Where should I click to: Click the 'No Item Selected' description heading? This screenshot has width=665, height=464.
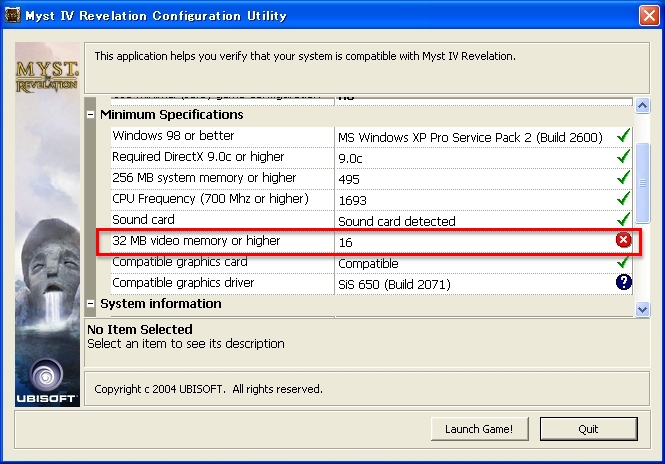(x=140, y=330)
